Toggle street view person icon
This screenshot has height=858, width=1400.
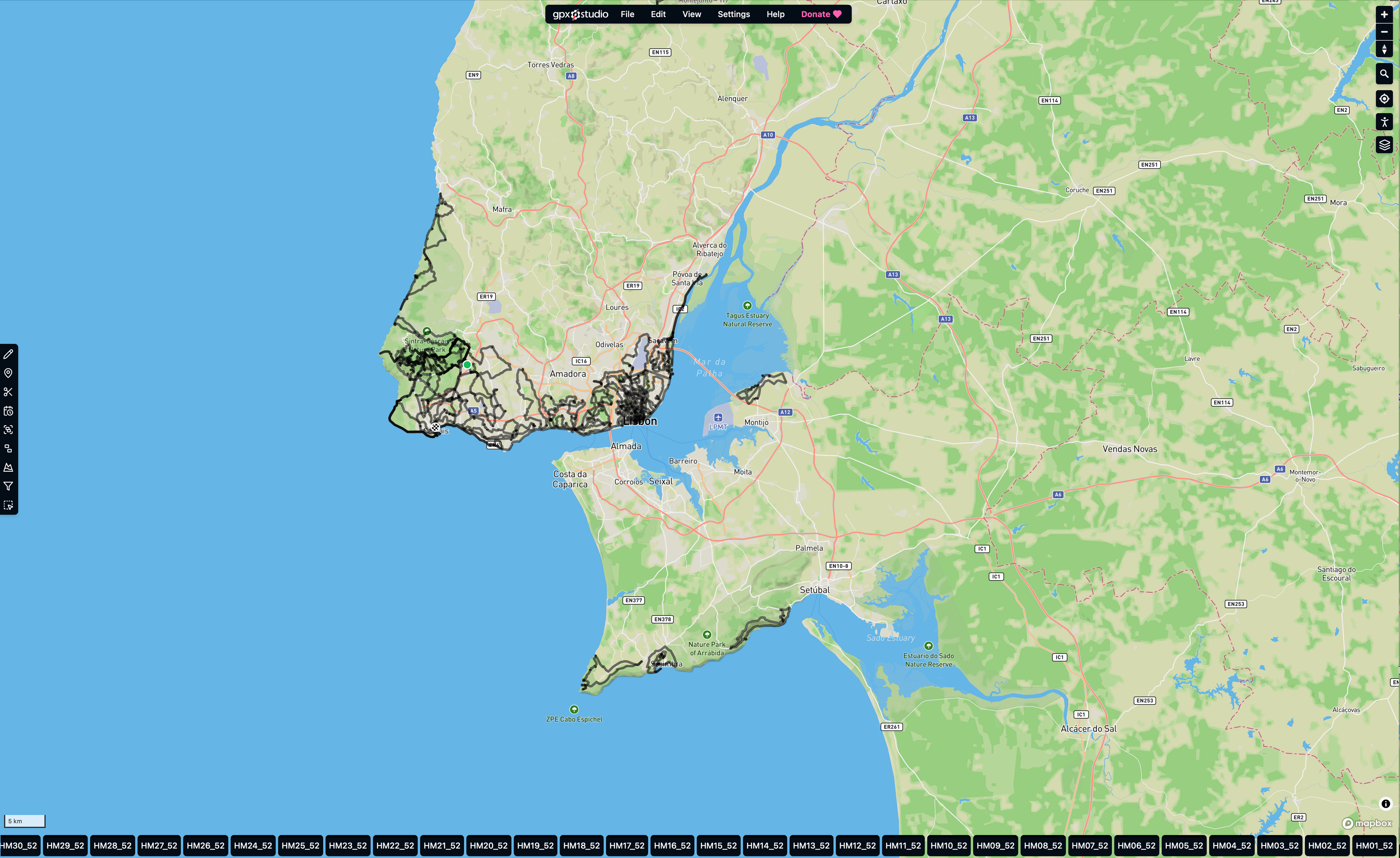click(x=1384, y=121)
